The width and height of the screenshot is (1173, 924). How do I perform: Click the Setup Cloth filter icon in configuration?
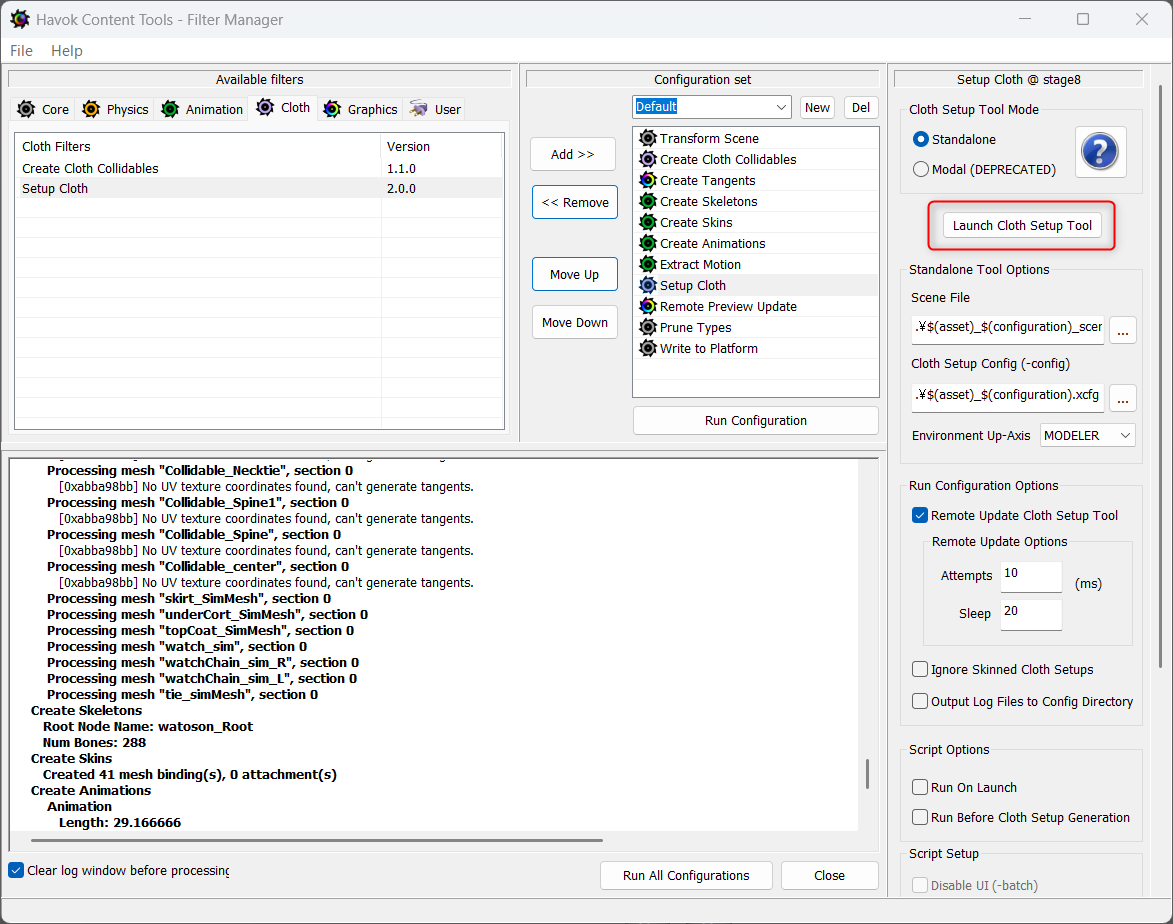[x=648, y=285]
